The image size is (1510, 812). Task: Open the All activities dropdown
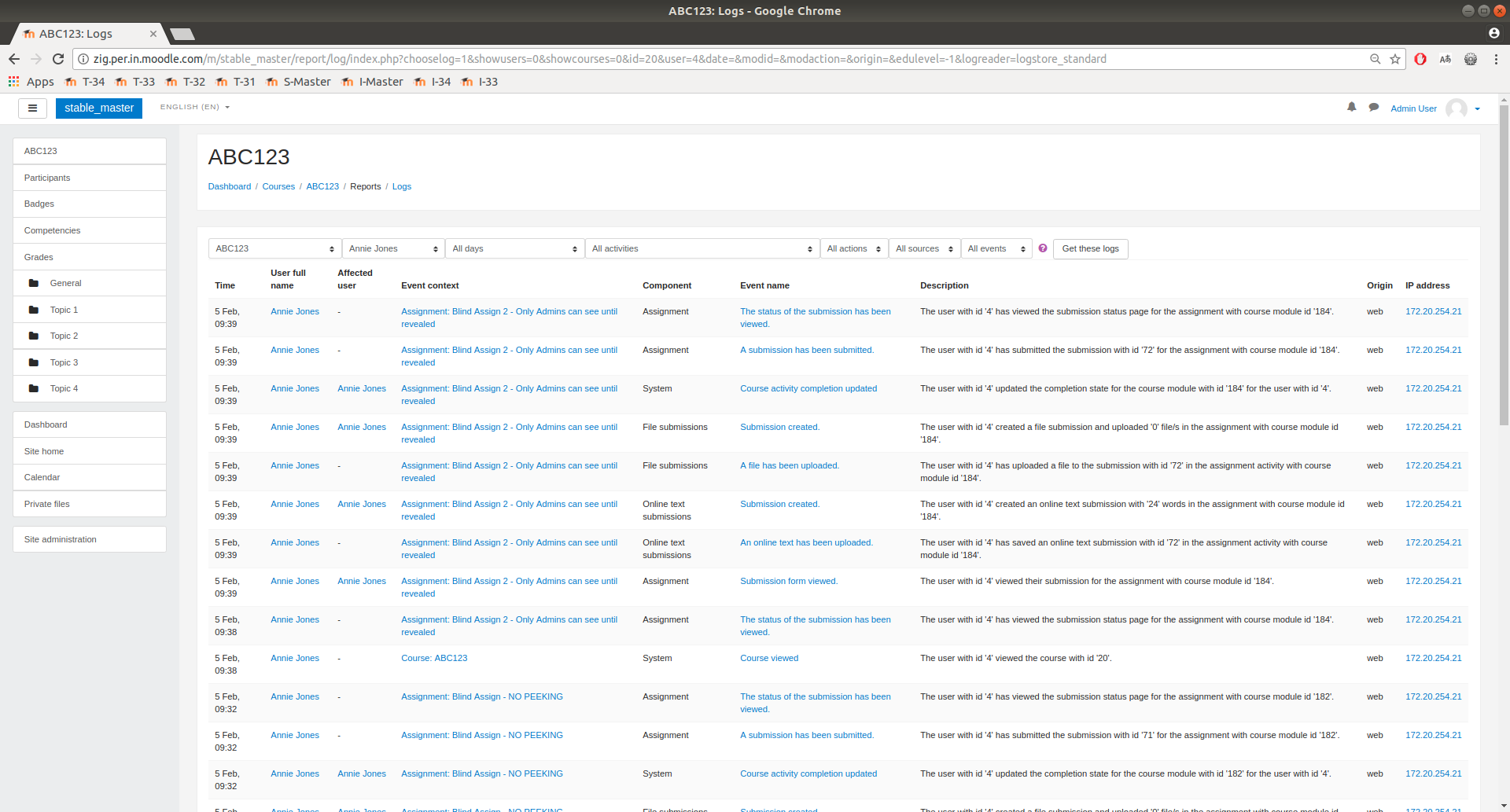click(702, 248)
